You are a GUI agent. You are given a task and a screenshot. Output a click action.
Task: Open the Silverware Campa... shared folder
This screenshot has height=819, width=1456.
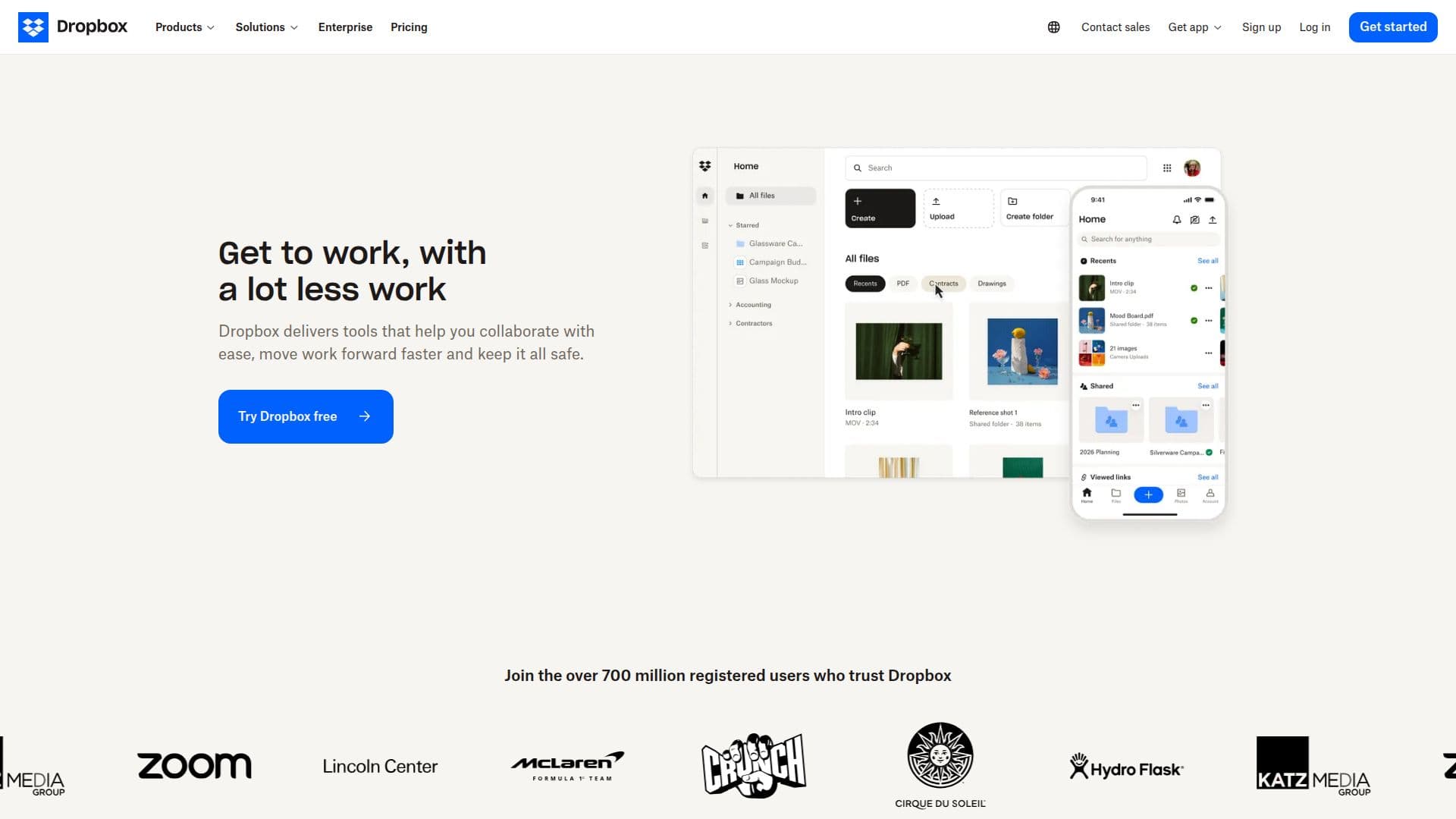click(1181, 420)
